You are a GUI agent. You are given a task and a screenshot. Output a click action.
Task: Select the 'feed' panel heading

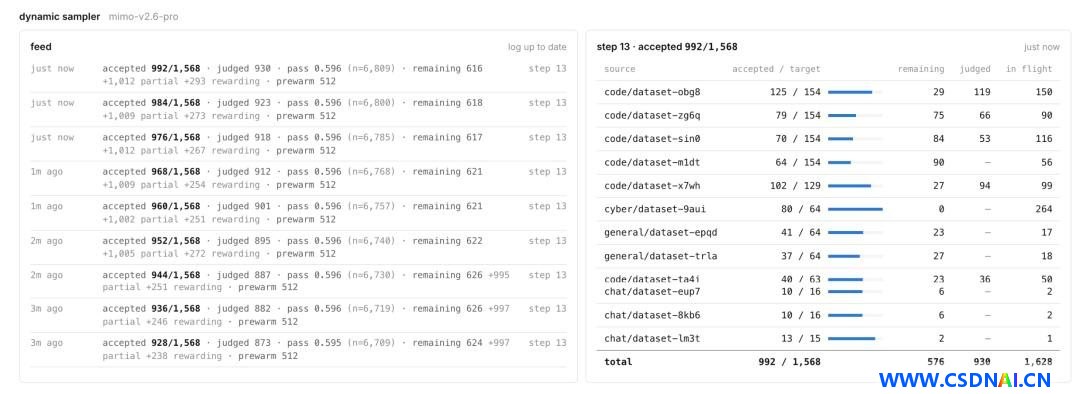[x=41, y=47]
